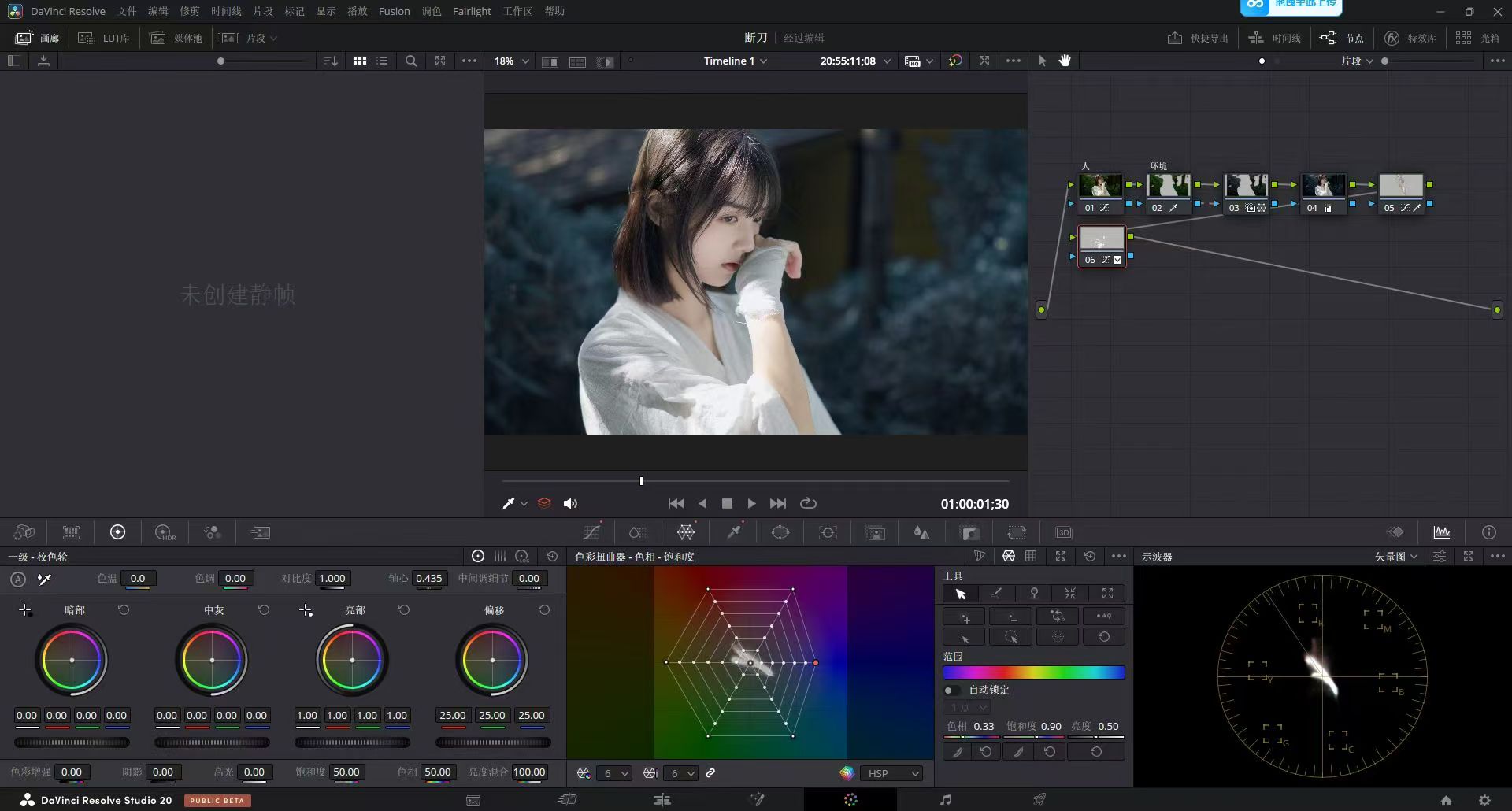Open the Tracker palette icon
This screenshot has width=1512, height=811.
click(828, 533)
